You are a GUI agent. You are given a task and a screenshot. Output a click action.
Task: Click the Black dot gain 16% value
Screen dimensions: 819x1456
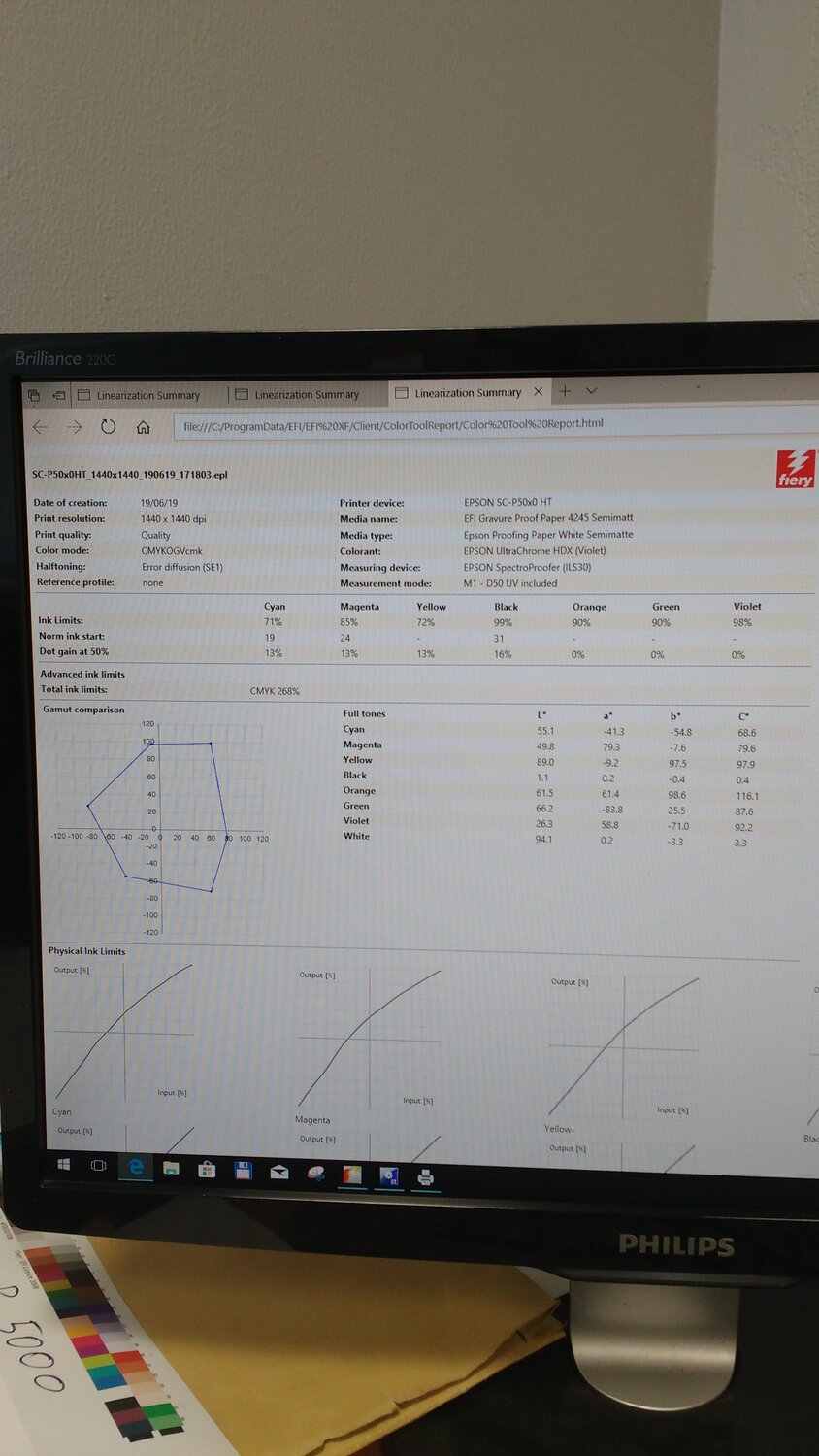click(x=503, y=654)
